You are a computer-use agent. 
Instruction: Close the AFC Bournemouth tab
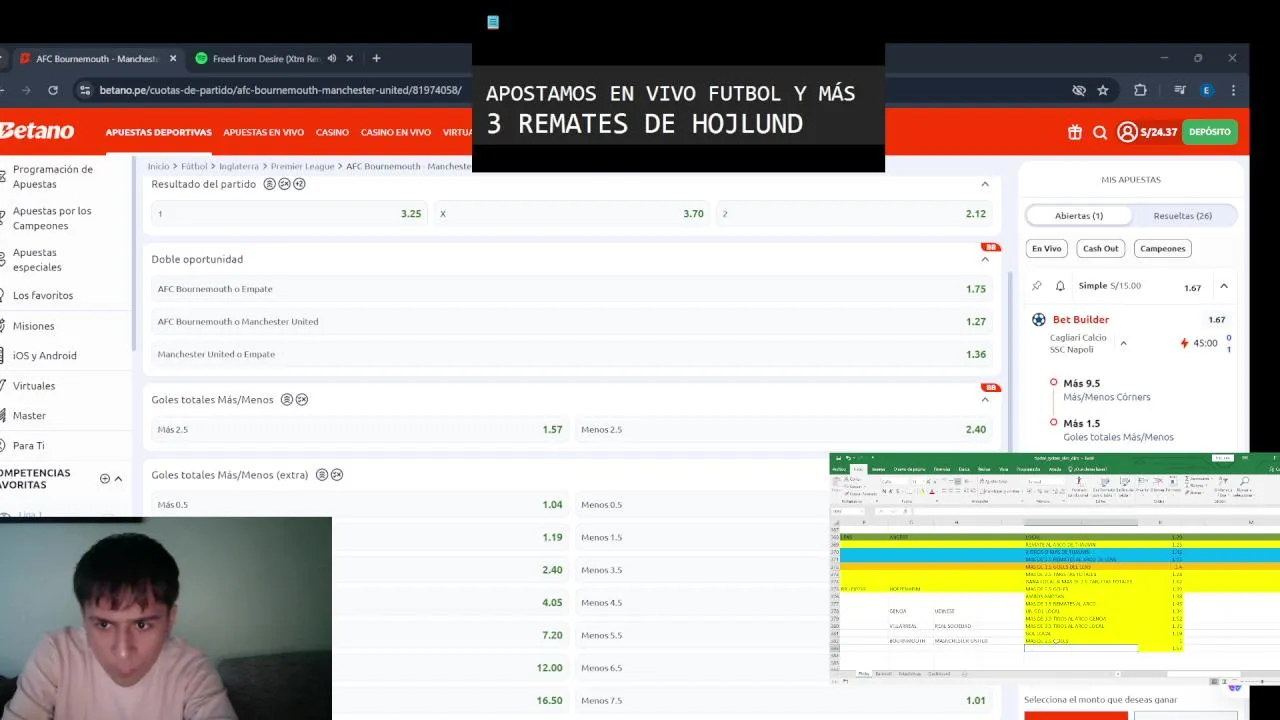(x=173, y=59)
